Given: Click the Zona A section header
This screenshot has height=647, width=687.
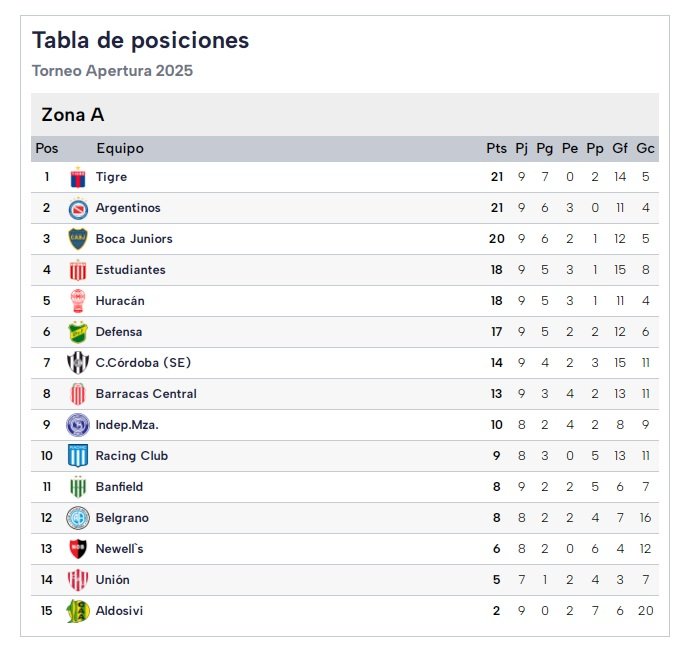Looking at the screenshot, I should point(72,115).
